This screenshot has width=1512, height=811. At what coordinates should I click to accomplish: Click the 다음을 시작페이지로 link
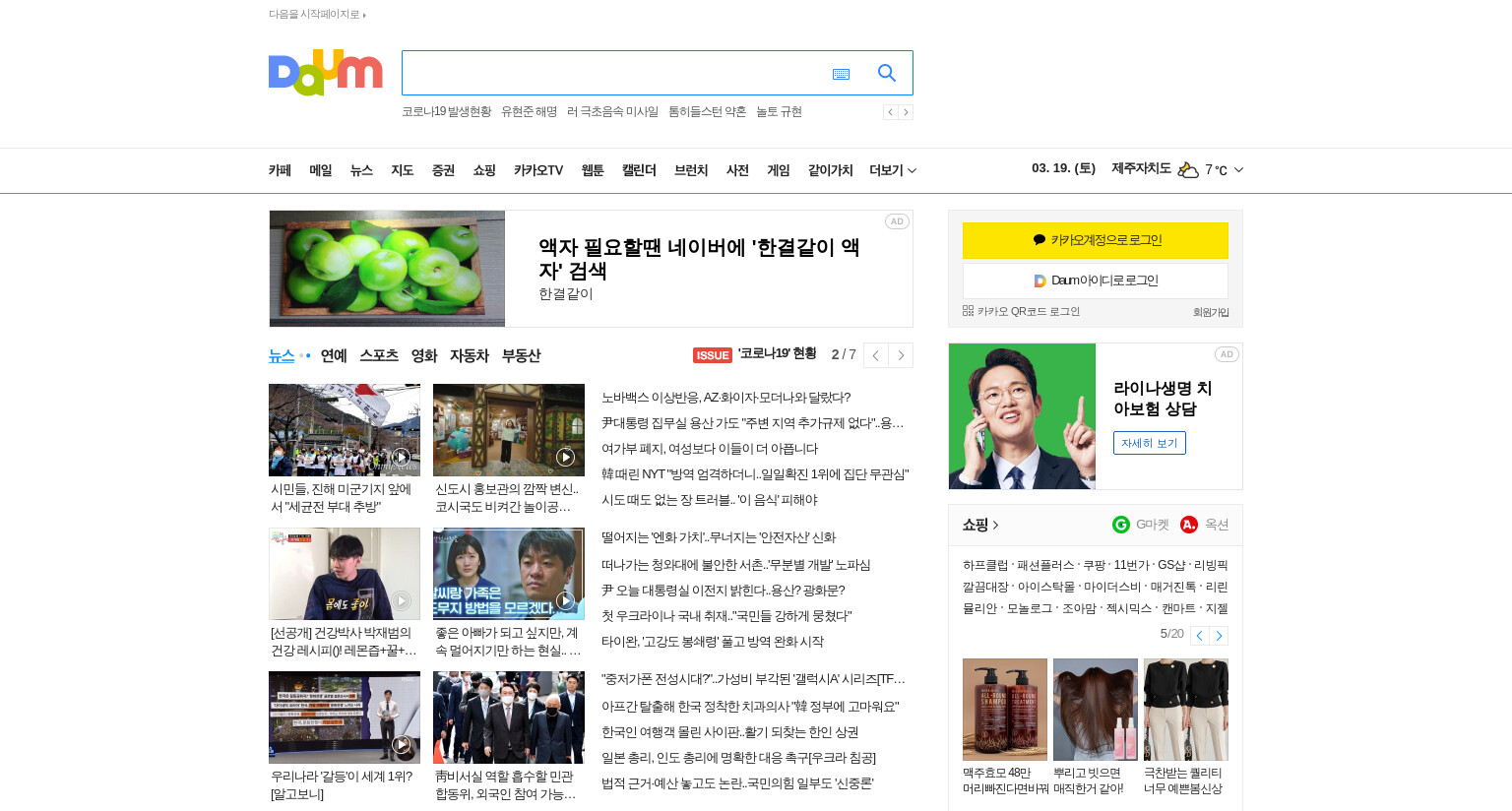(x=317, y=14)
